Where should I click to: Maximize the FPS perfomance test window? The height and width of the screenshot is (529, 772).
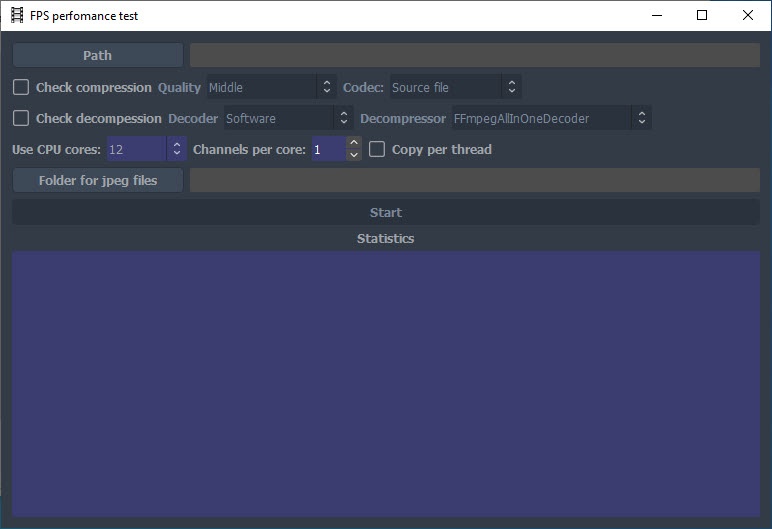[702, 15]
